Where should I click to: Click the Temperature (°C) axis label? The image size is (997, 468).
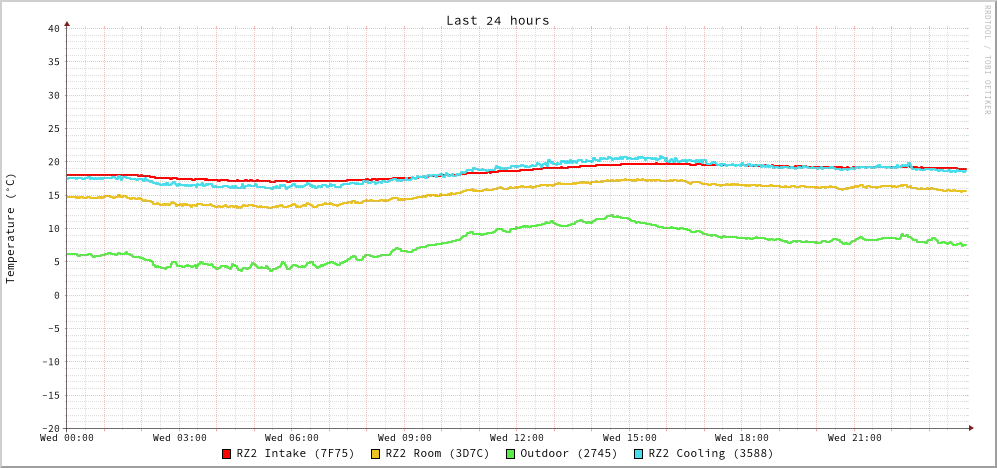click(x=11, y=228)
